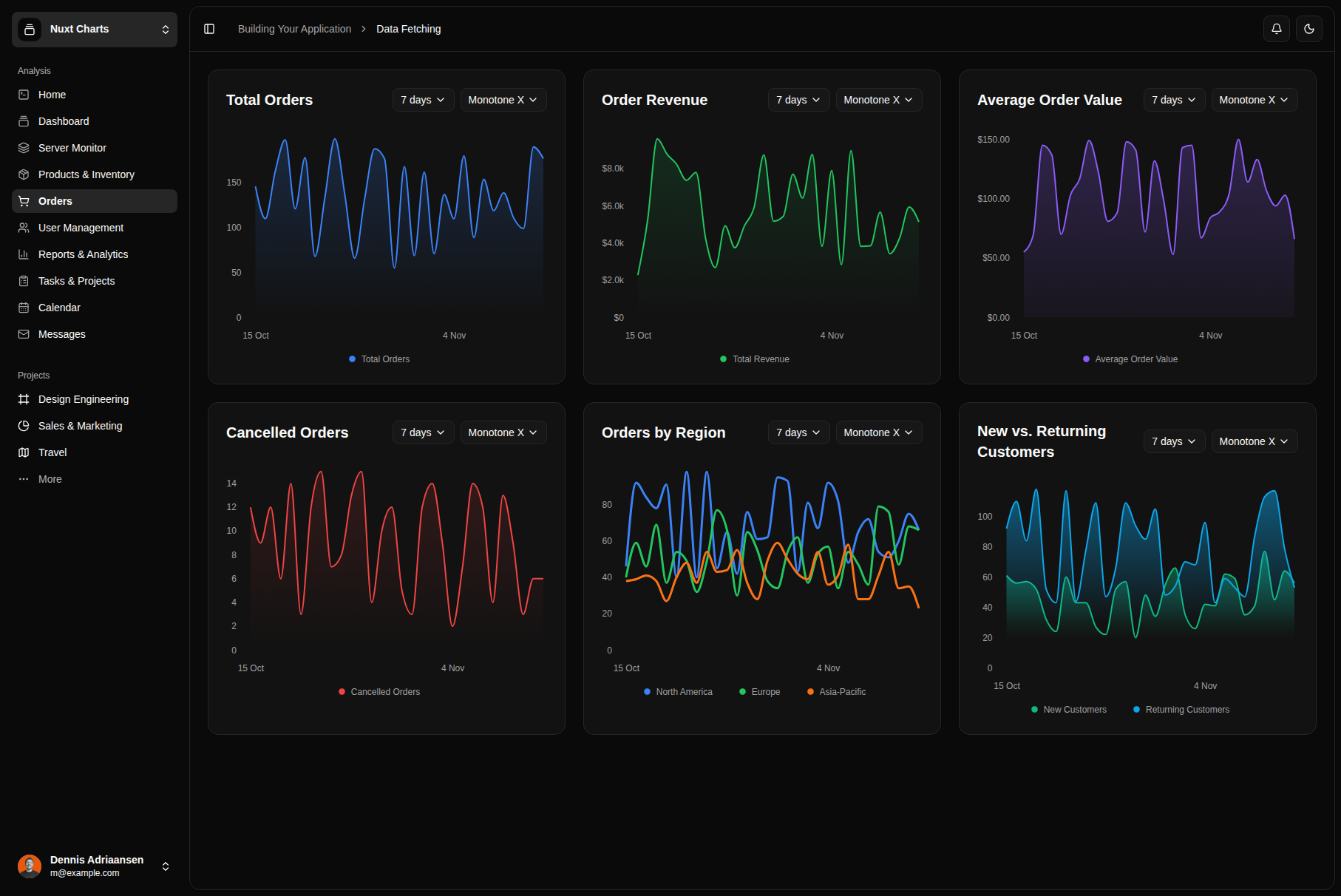This screenshot has height=896, width=1341.
Task: Open Order Revenue Monotone X dropdown
Action: (878, 100)
